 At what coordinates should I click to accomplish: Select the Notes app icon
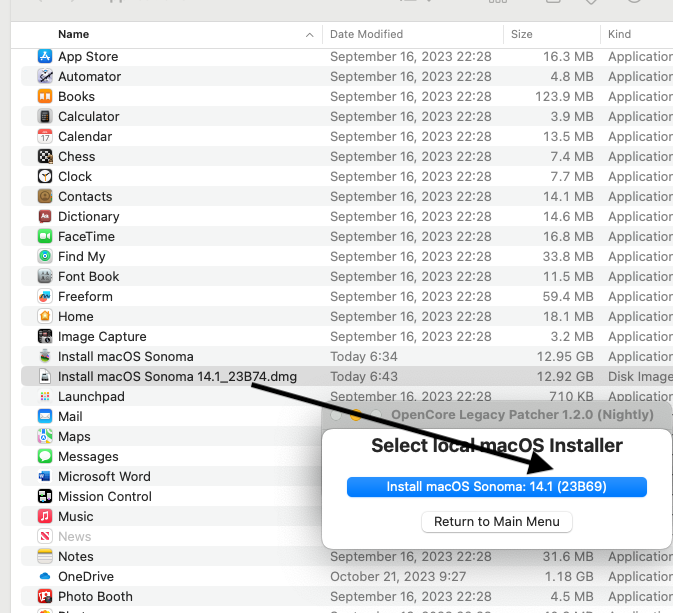pyautogui.click(x=45, y=556)
